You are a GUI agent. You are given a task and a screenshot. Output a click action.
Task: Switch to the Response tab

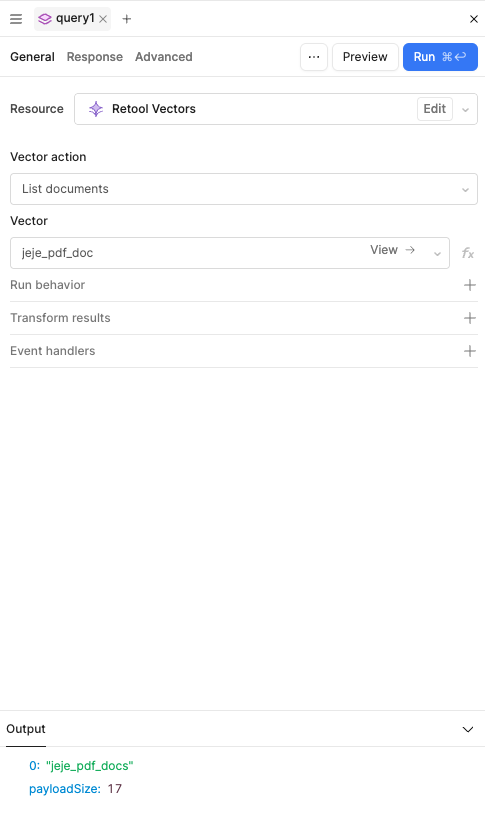(x=95, y=57)
